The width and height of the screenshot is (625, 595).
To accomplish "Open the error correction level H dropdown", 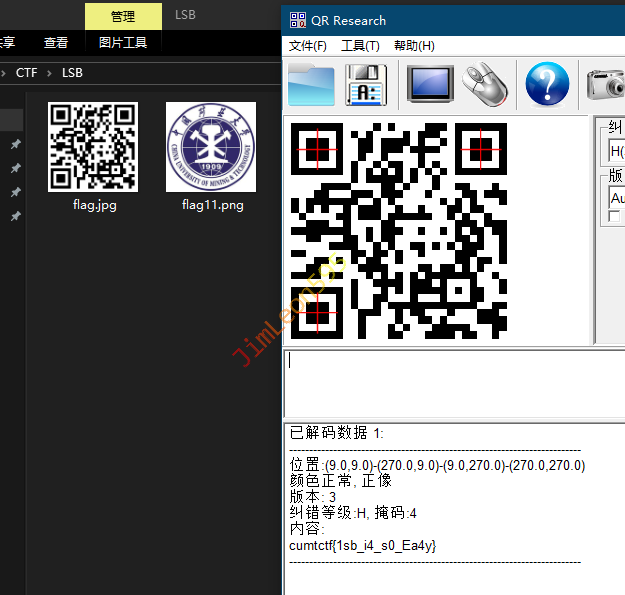I will pos(616,152).
